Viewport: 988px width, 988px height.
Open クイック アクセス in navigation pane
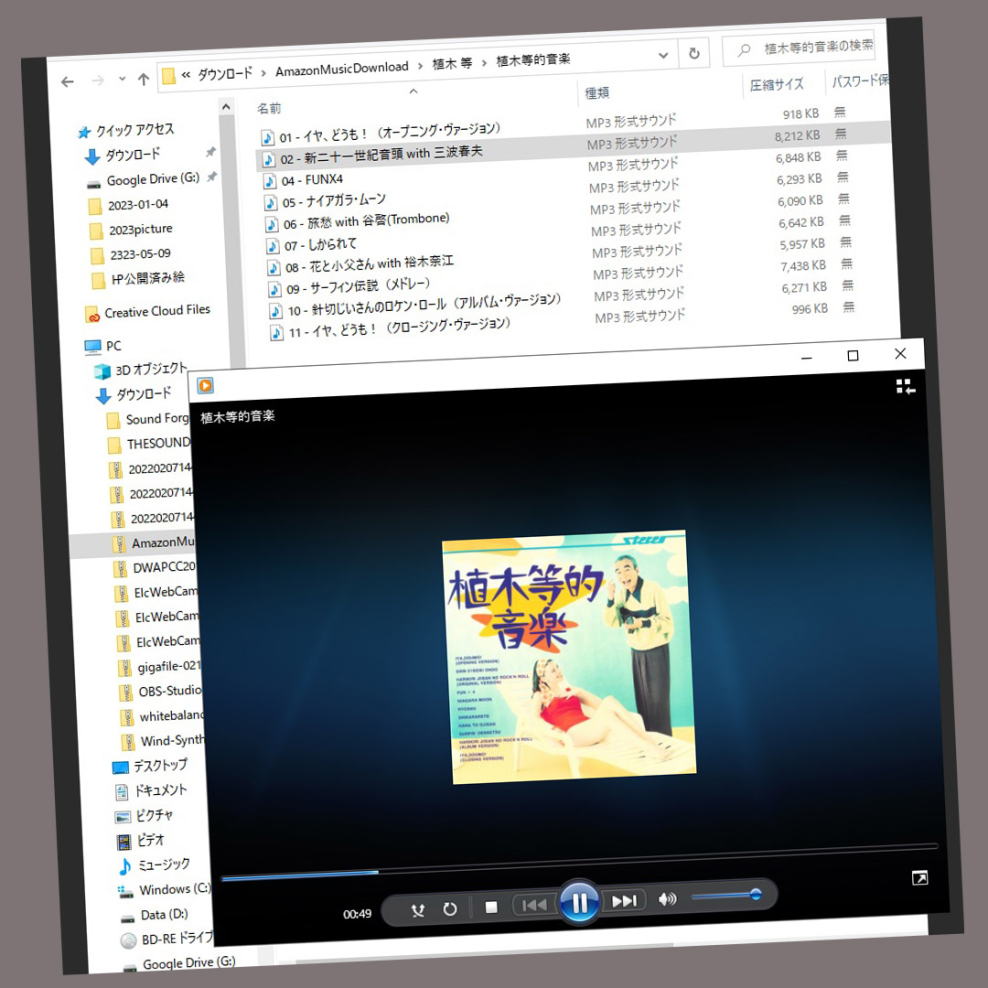[125, 130]
